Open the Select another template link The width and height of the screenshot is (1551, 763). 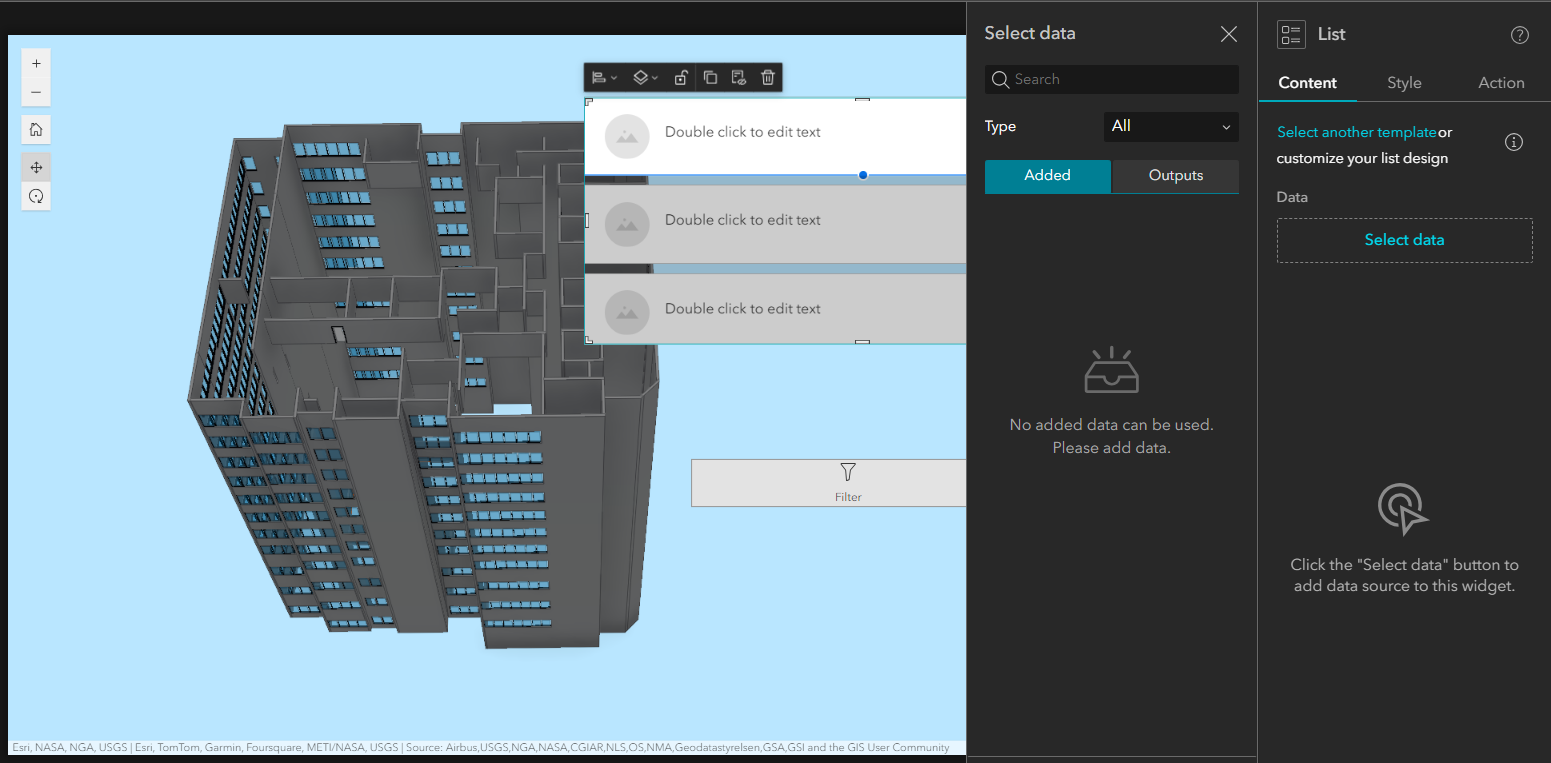click(x=1356, y=131)
